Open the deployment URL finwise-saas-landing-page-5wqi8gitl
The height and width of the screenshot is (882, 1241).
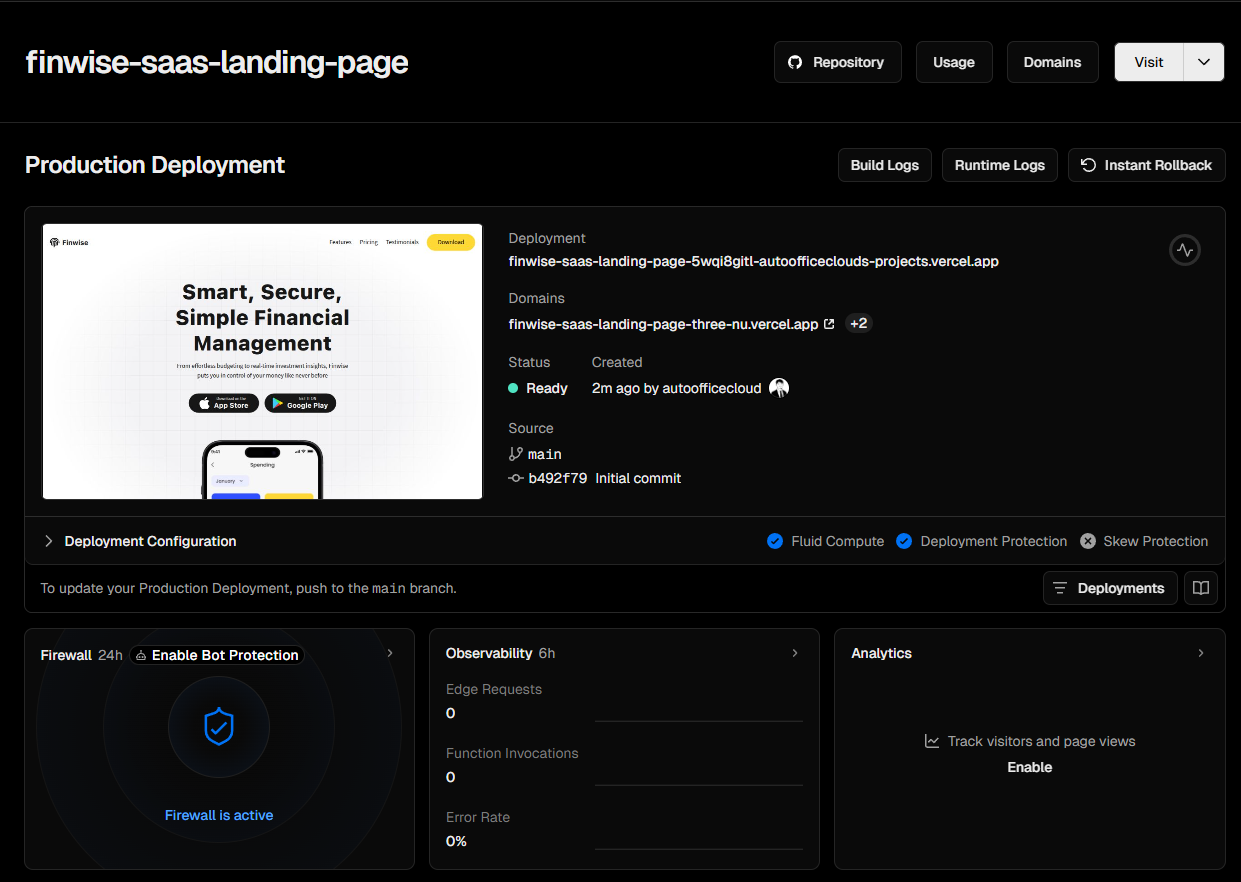point(753,261)
